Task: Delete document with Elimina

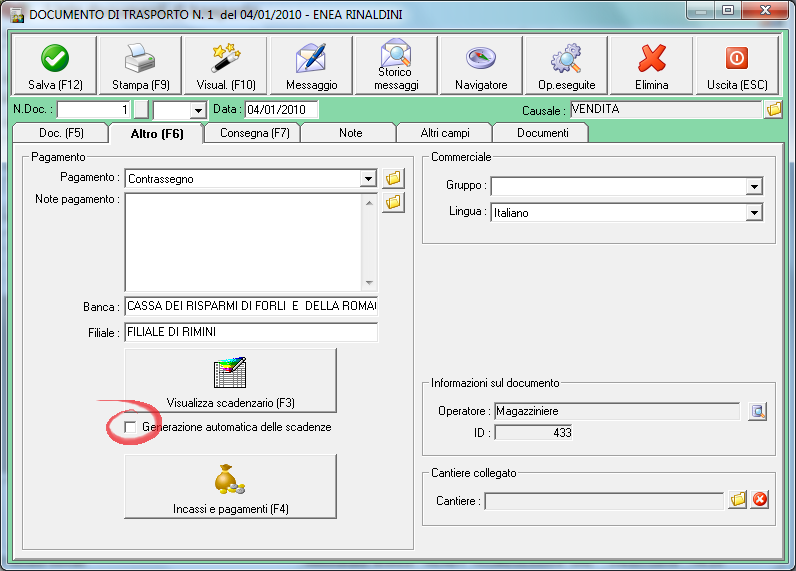Action: coord(651,65)
